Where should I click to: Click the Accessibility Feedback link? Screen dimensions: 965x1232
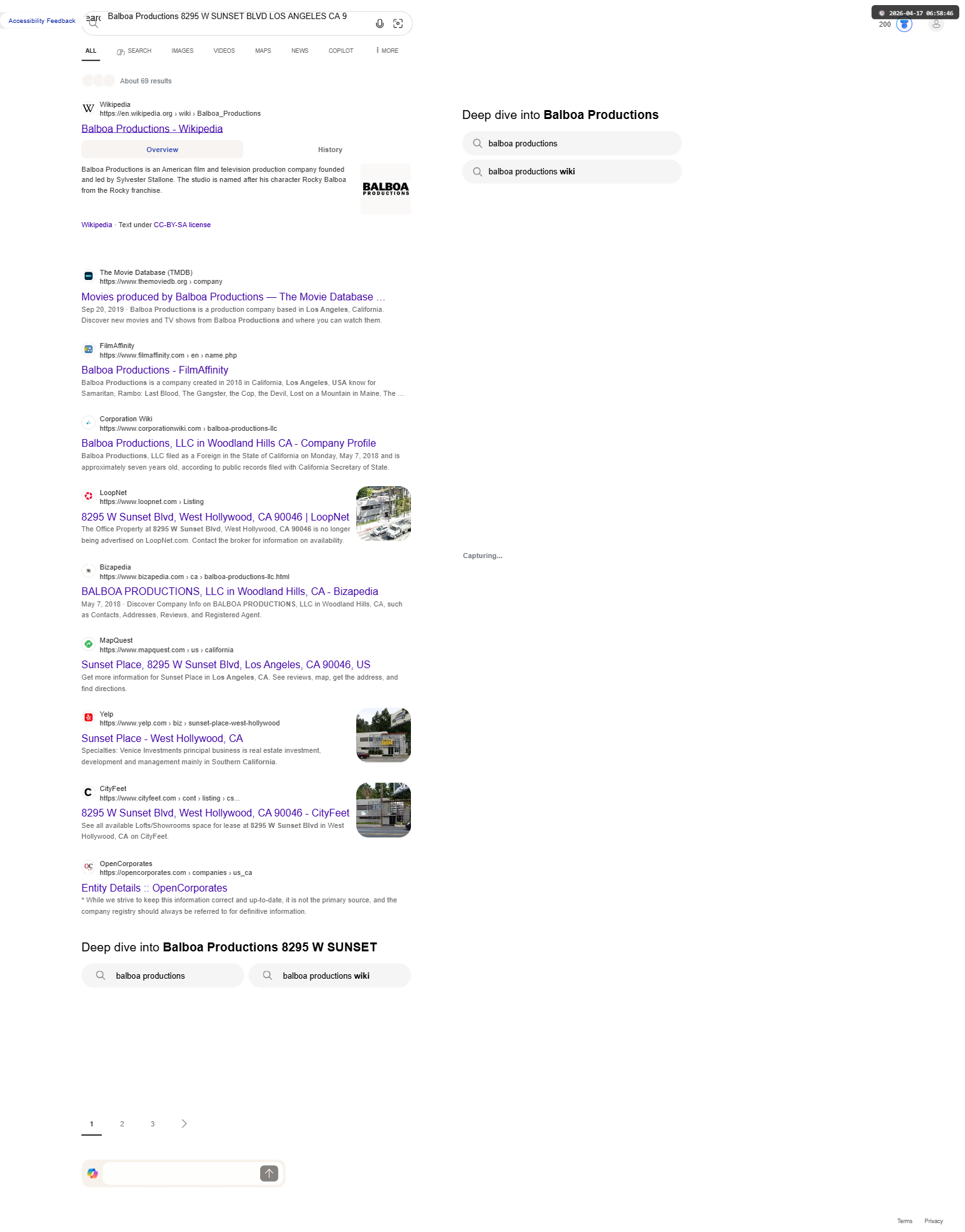(42, 21)
